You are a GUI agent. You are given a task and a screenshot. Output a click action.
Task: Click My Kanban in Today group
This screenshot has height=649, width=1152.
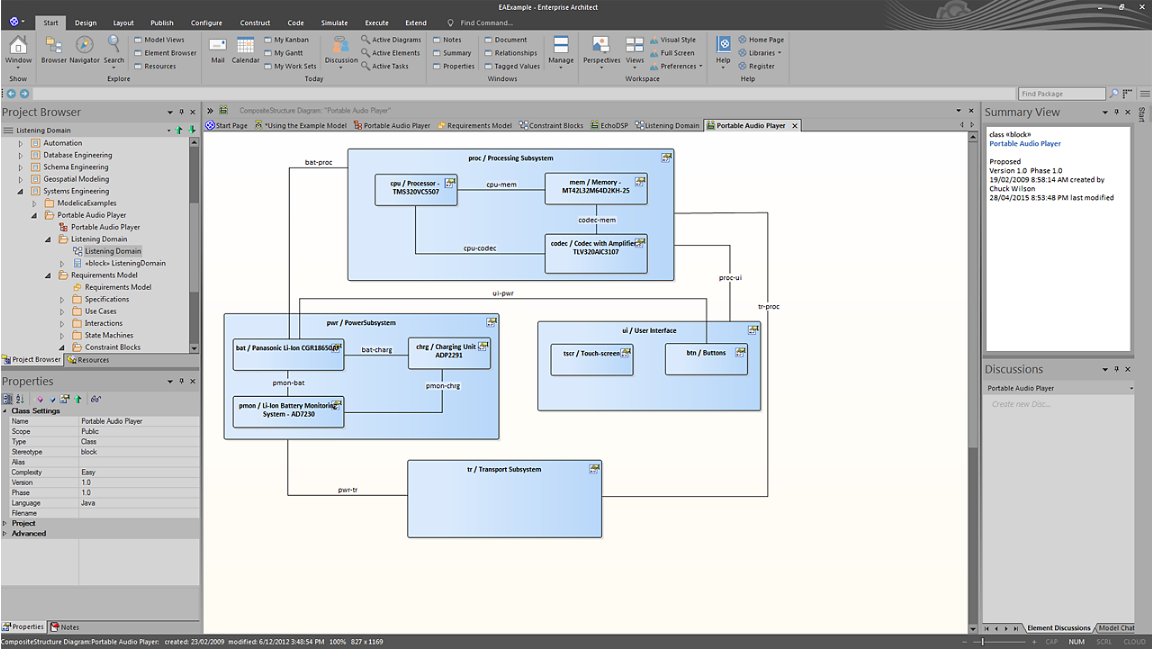[x=287, y=40]
